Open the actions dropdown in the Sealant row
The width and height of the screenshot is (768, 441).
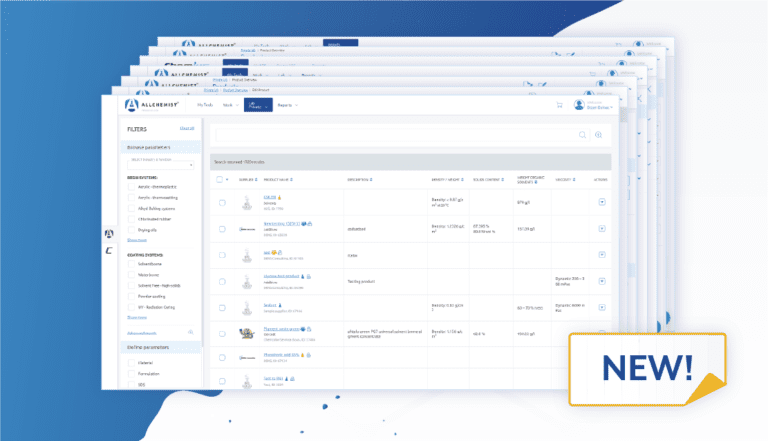(602, 308)
